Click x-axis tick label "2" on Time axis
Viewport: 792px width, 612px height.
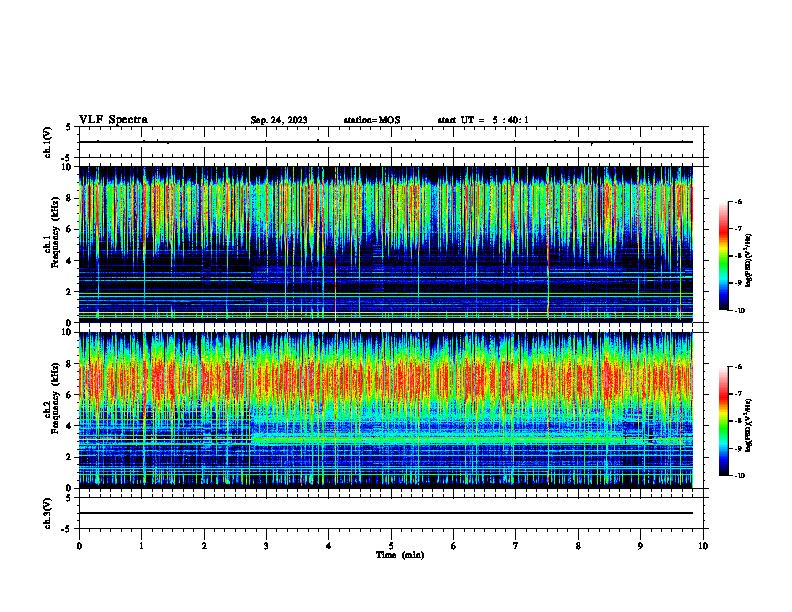(204, 546)
